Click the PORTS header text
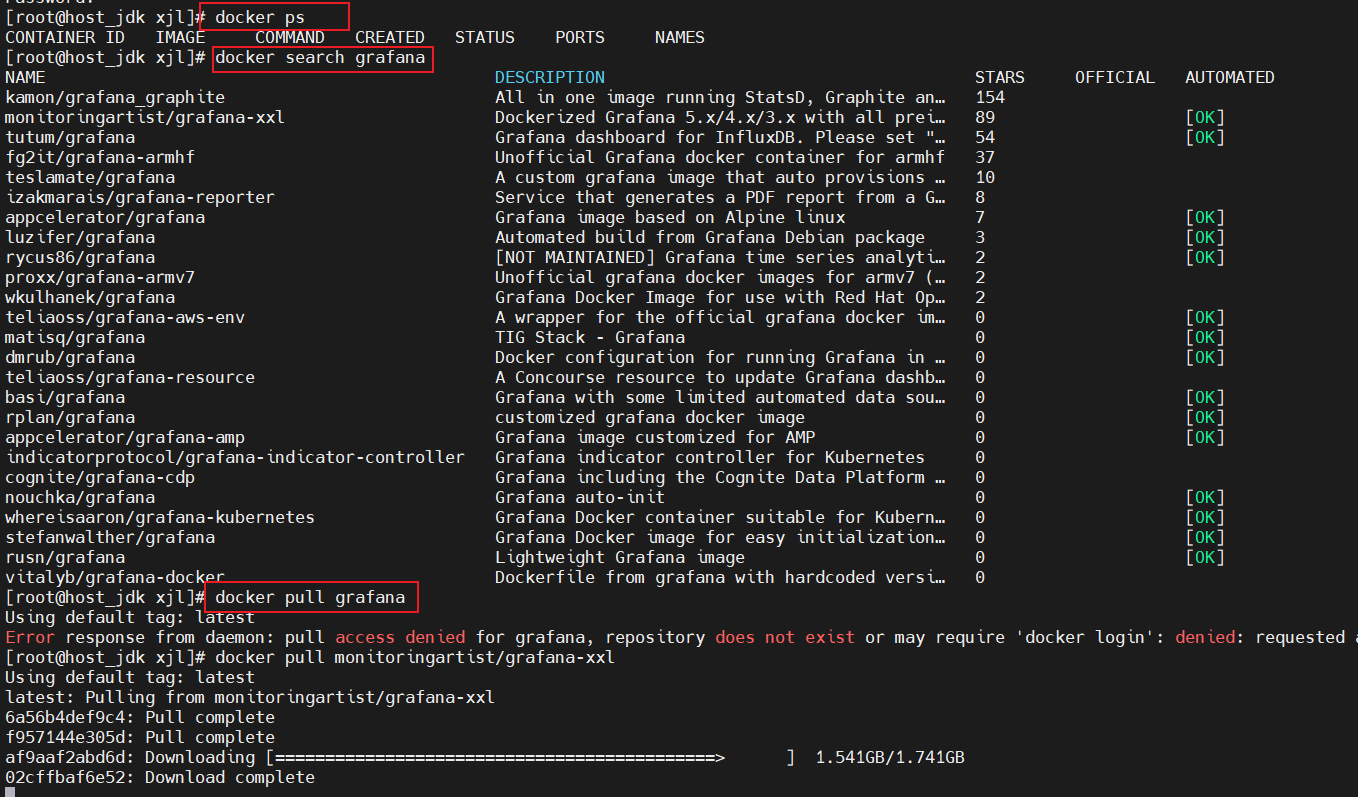This screenshot has height=797, width=1358. (580, 37)
